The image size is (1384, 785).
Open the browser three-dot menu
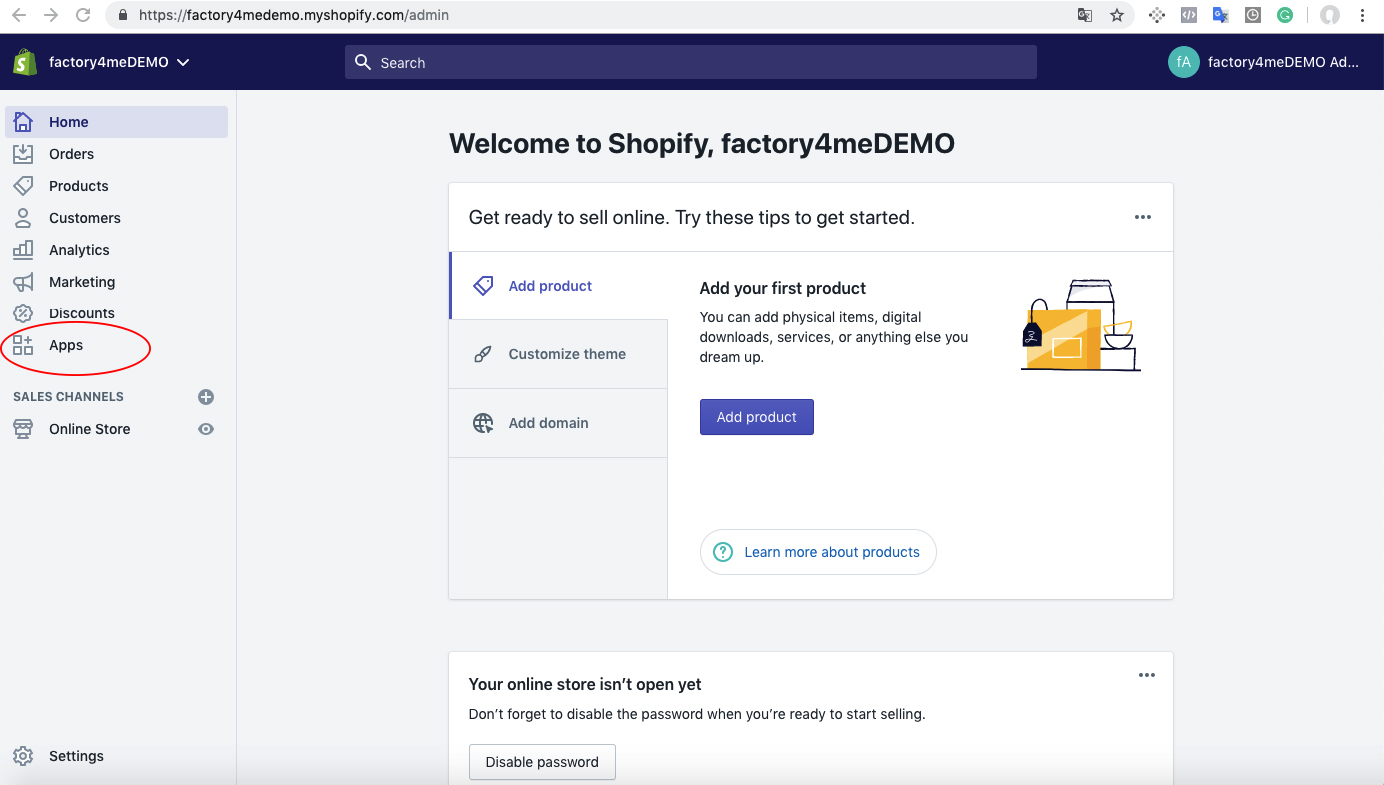pyautogui.click(x=1362, y=15)
